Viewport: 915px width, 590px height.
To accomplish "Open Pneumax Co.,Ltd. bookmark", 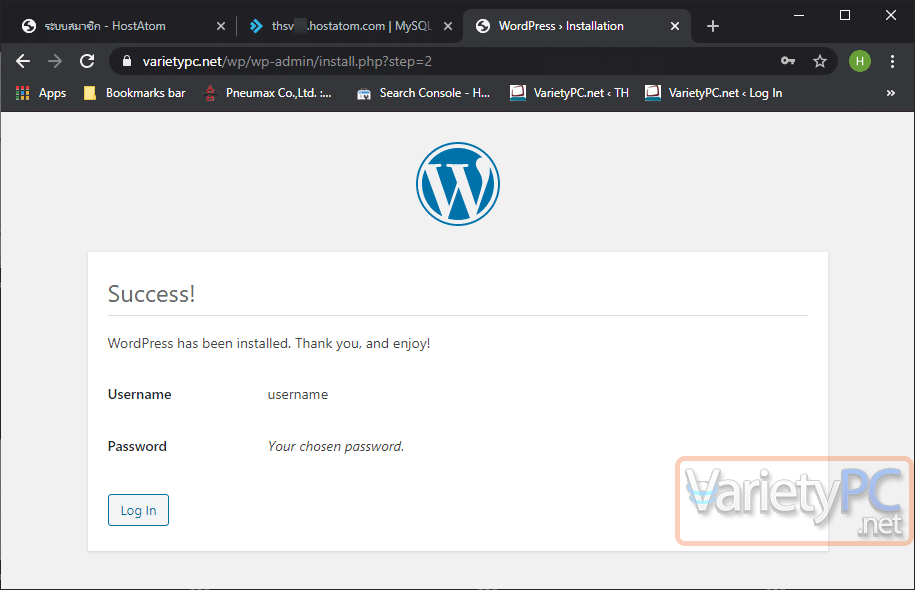I will coord(268,93).
